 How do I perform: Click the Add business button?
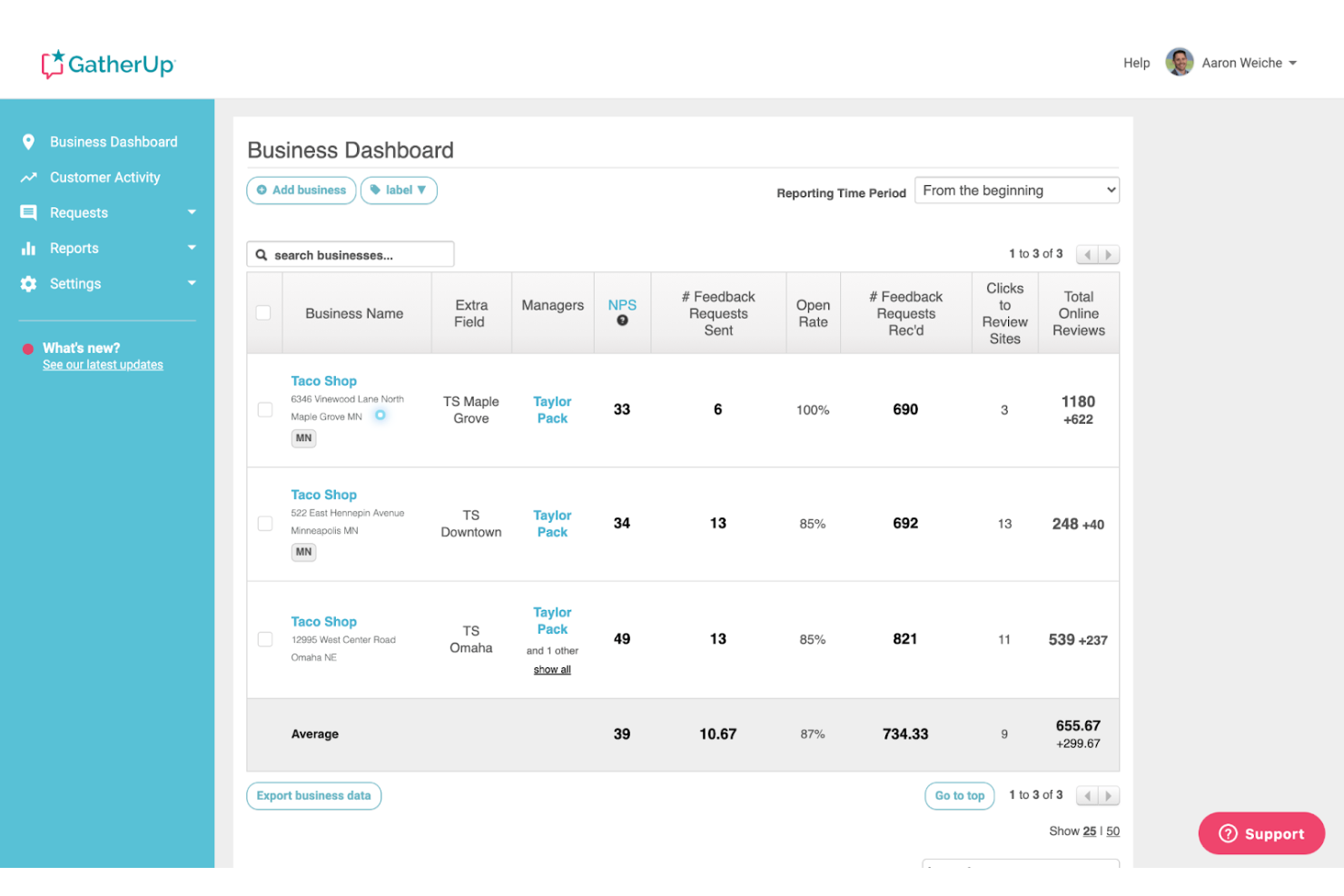pyautogui.click(x=301, y=191)
